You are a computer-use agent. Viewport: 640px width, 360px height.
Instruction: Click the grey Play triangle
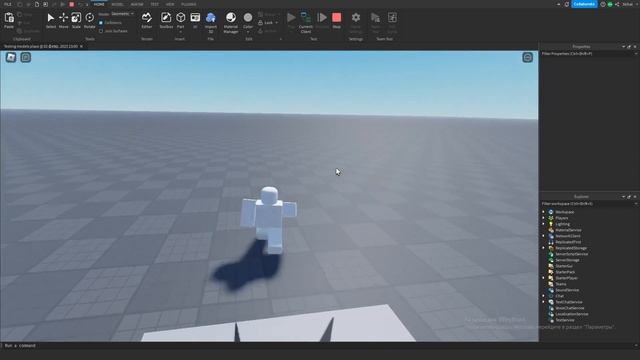[291, 18]
